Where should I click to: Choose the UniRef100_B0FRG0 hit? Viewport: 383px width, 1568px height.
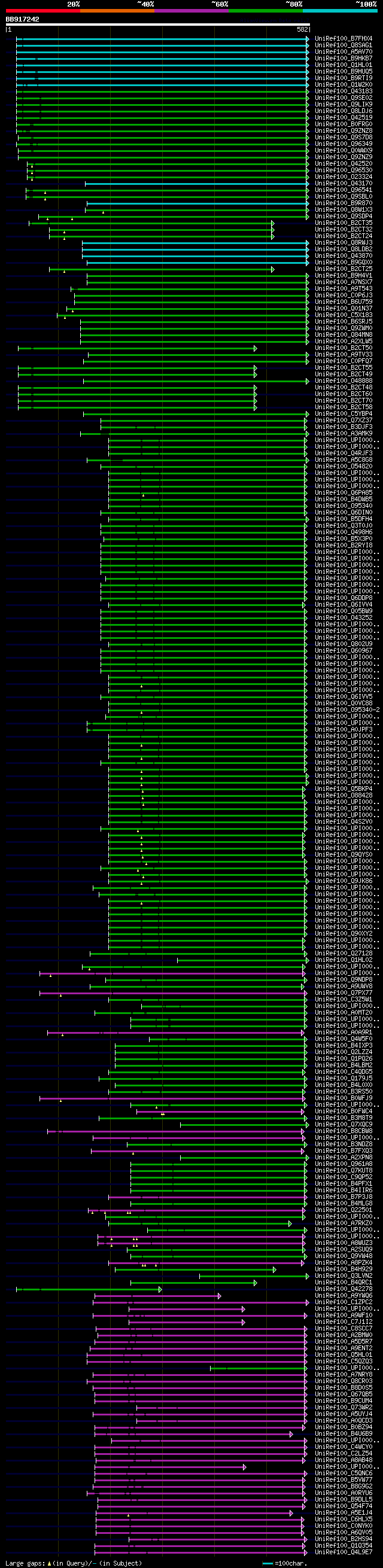pyautogui.click(x=344, y=124)
